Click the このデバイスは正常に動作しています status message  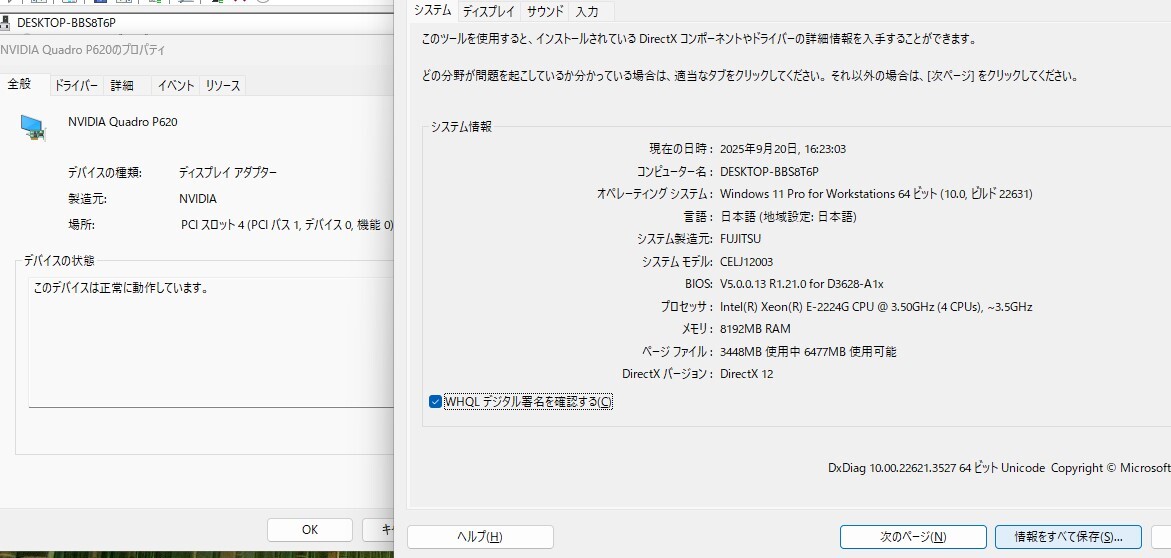[120, 288]
